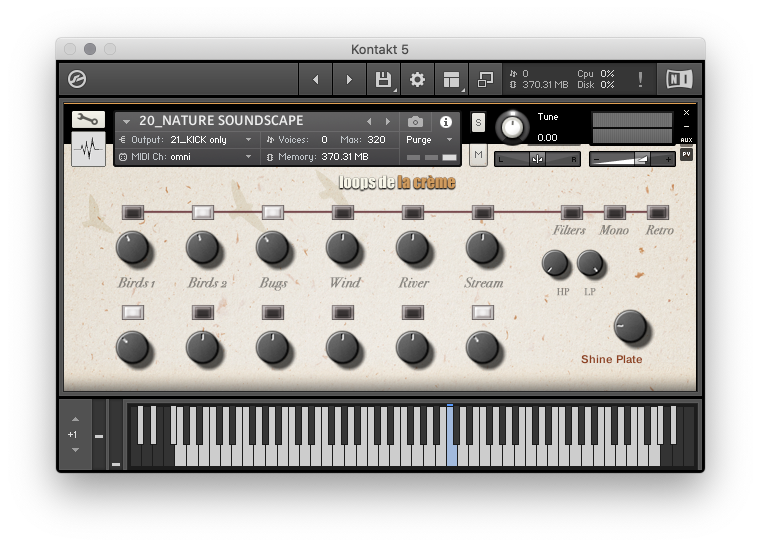Image resolution: width=761 pixels, height=547 pixels.
Task: Click the highlighted blue piano key
Action: (x=452, y=435)
